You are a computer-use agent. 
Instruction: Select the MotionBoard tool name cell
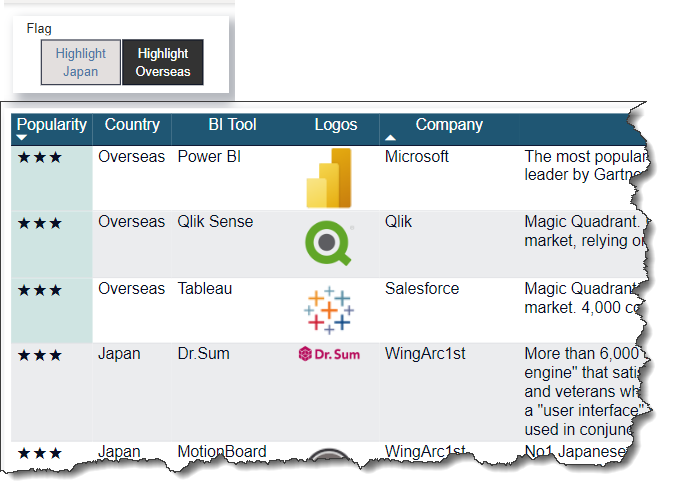tap(222, 452)
